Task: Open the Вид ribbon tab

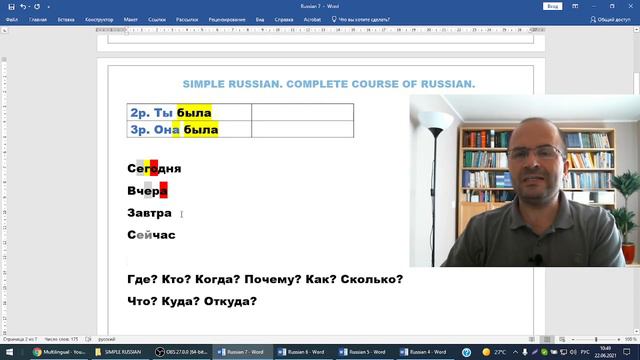Action: 260,20
